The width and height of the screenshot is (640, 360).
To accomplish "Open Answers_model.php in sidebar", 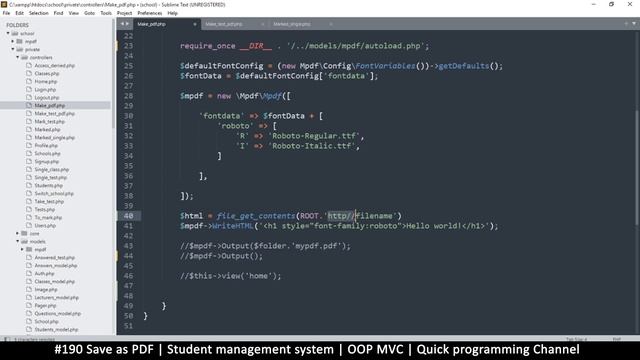I will (x=56, y=266).
